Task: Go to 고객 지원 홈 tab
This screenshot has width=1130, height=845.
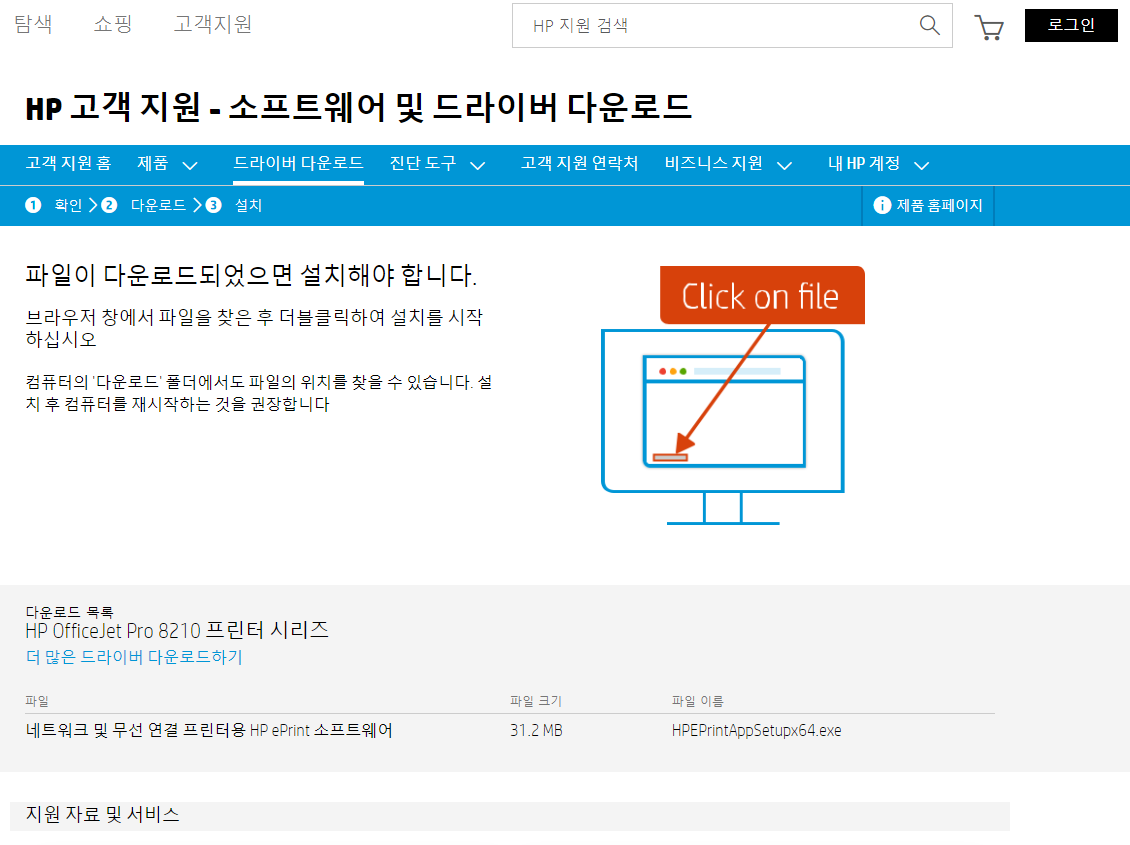Action: [x=68, y=164]
